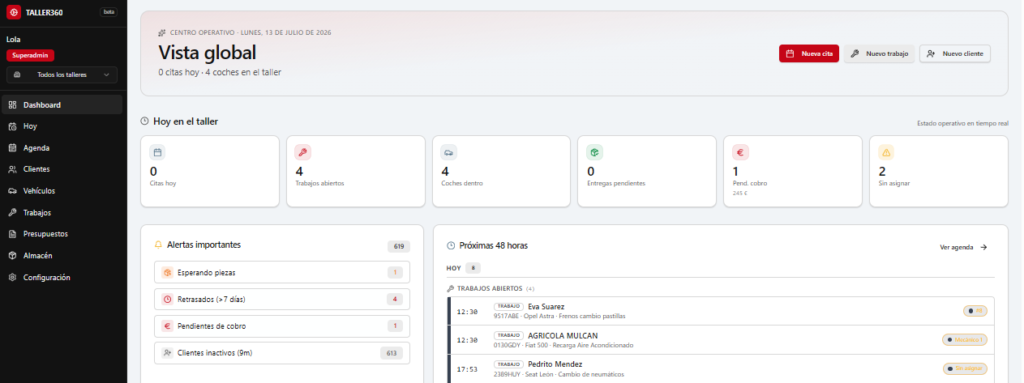1024x383 pixels.
Task: Click the Nuevo cliente button
Action: (x=955, y=54)
